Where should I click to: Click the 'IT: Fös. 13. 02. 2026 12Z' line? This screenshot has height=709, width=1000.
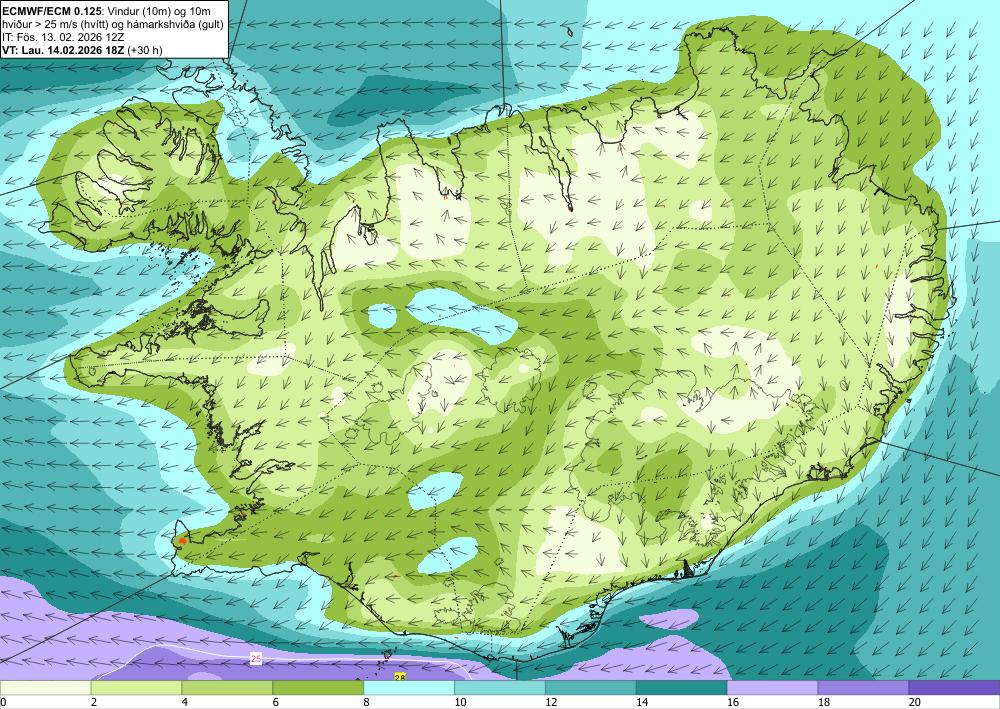point(63,37)
